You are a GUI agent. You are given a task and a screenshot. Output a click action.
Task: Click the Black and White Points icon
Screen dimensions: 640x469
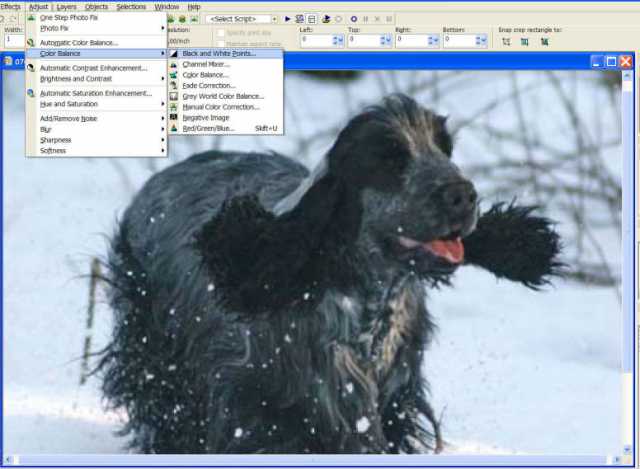point(174,53)
